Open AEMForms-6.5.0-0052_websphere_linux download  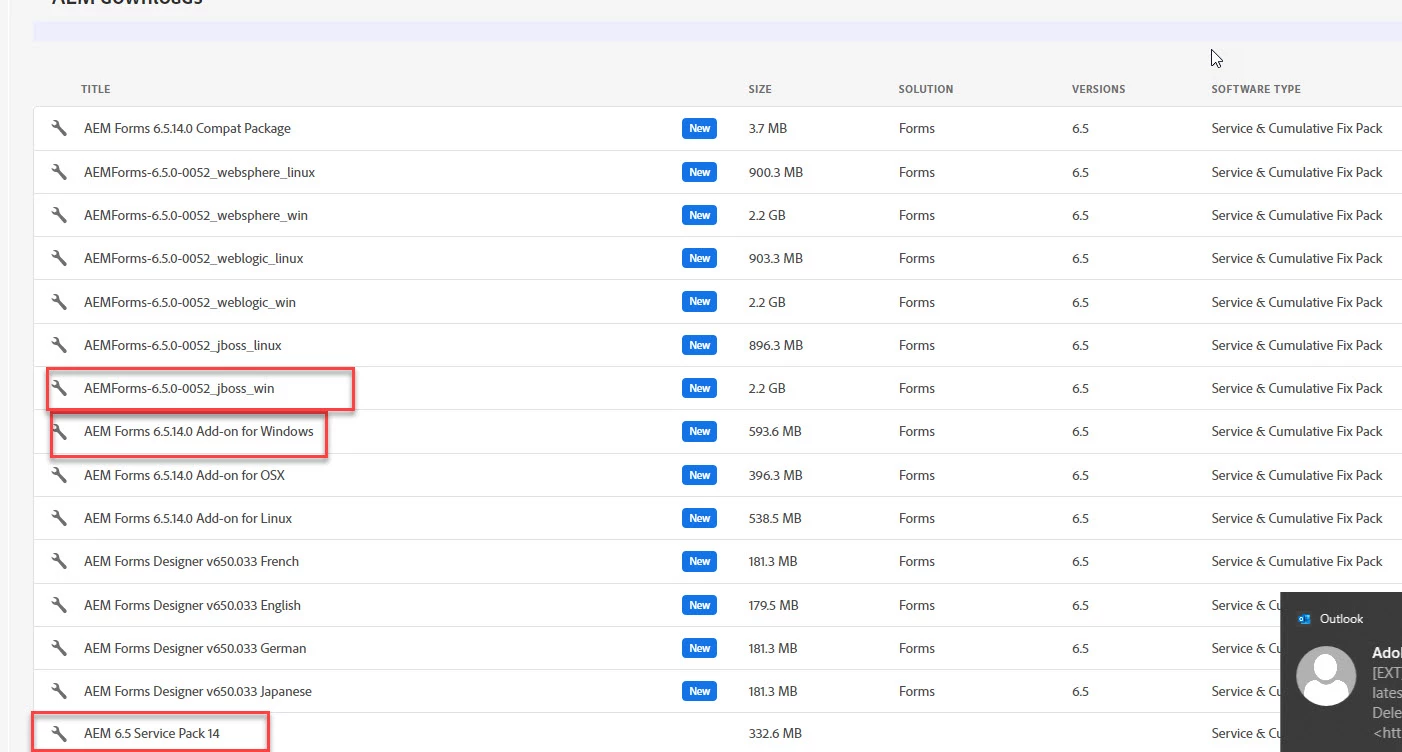tap(199, 172)
